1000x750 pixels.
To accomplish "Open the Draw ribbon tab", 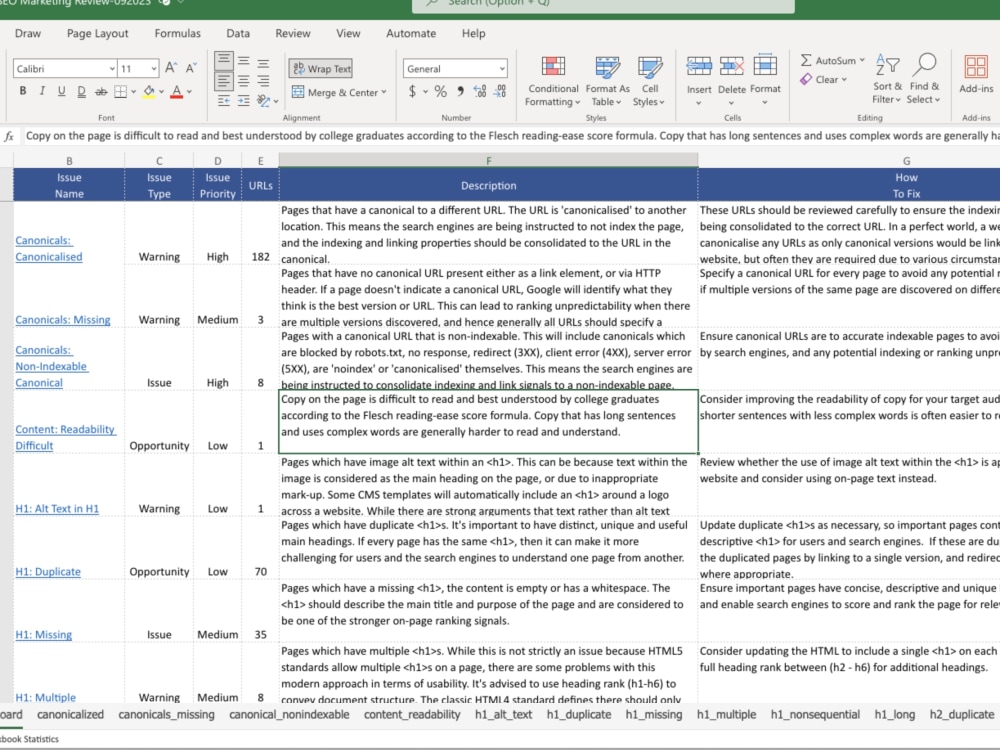I will click(28, 33).
